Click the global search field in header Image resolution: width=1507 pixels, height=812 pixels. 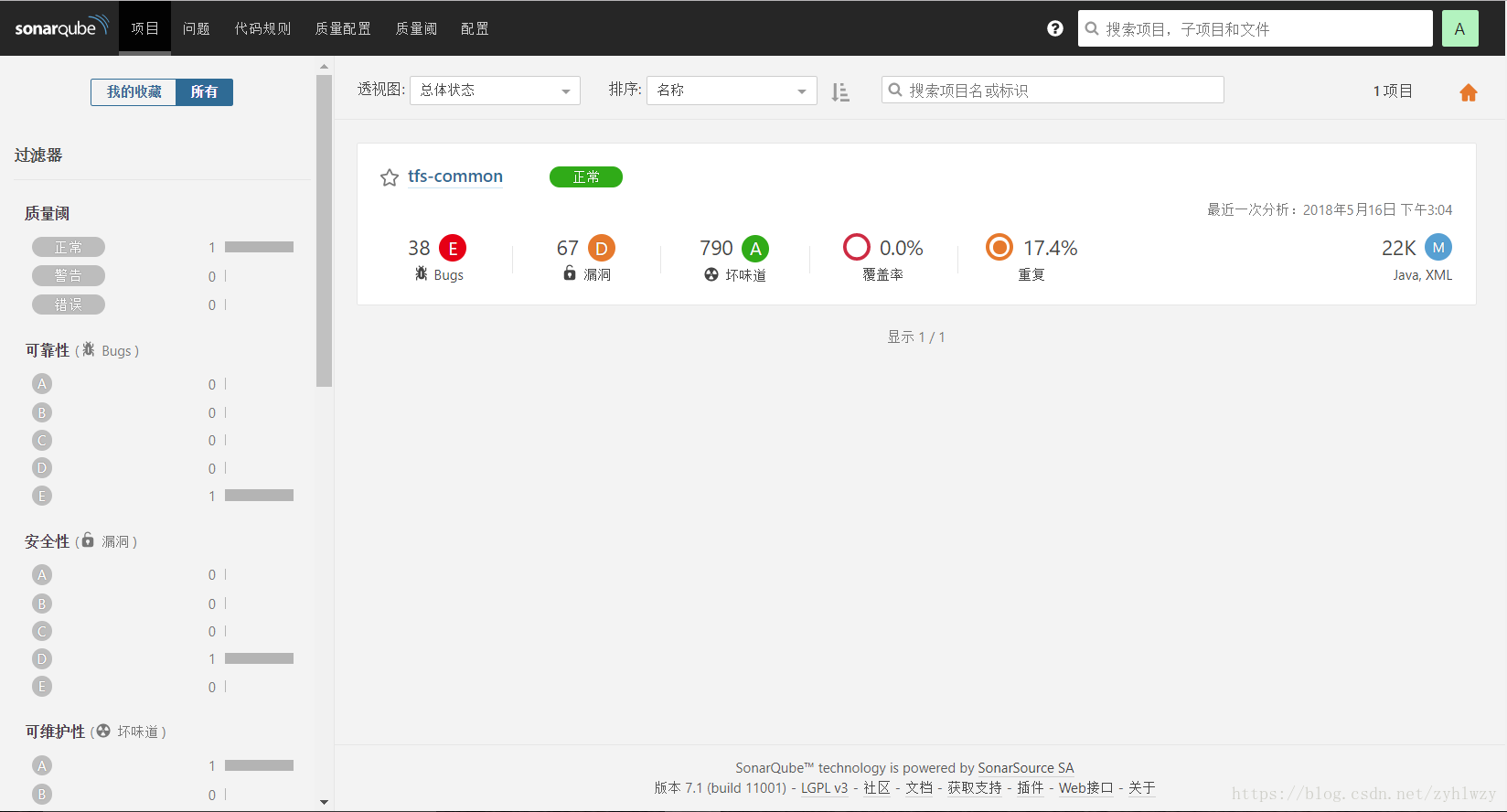(1256, 28)
